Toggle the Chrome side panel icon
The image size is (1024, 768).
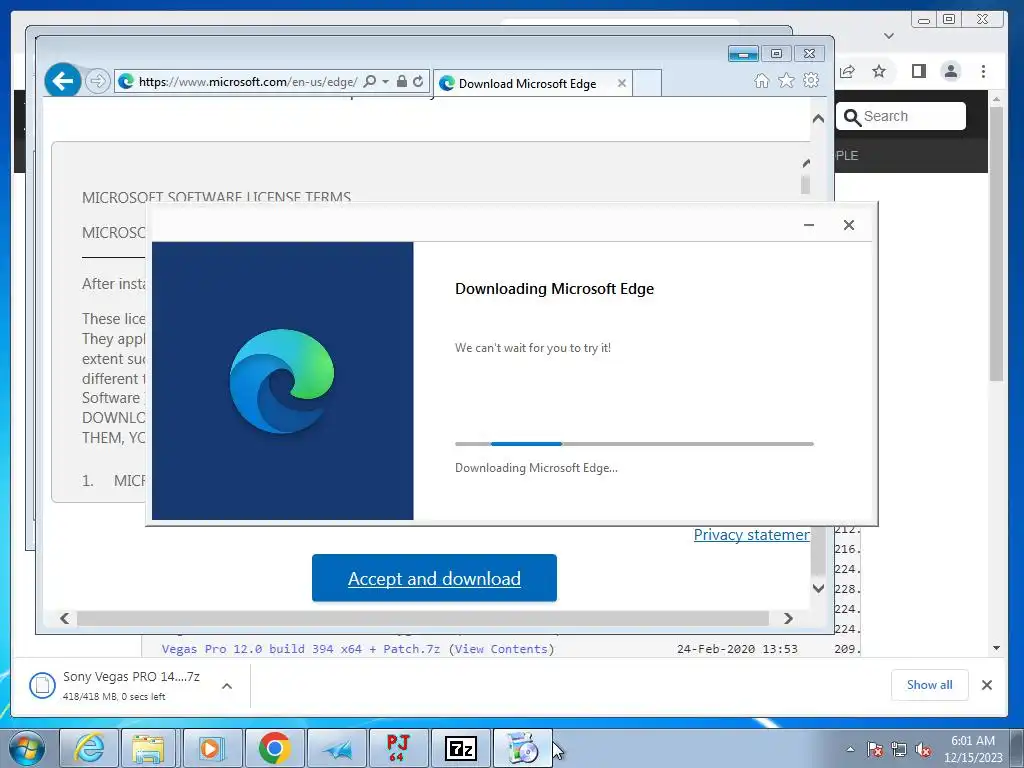(x=919, y=71)
